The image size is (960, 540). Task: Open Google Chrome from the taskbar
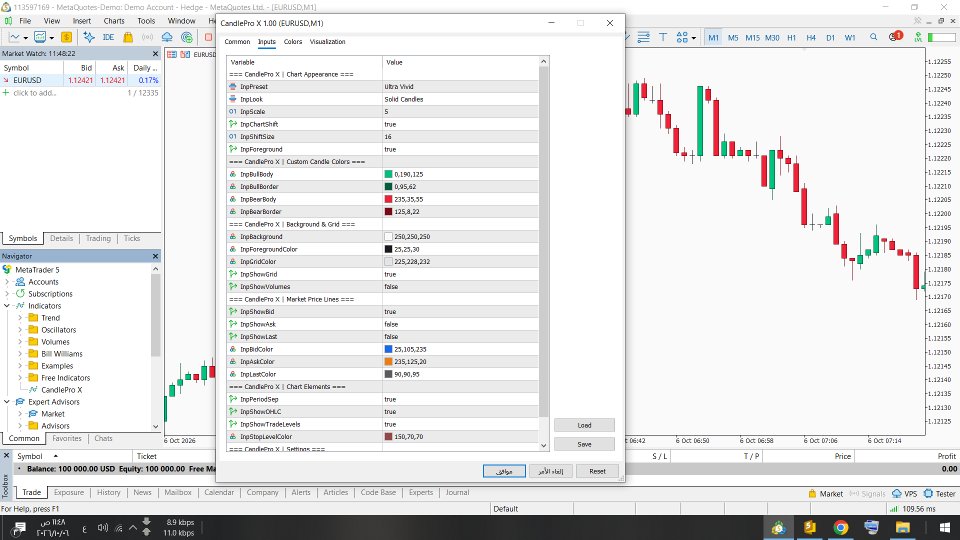pos(841,527)
